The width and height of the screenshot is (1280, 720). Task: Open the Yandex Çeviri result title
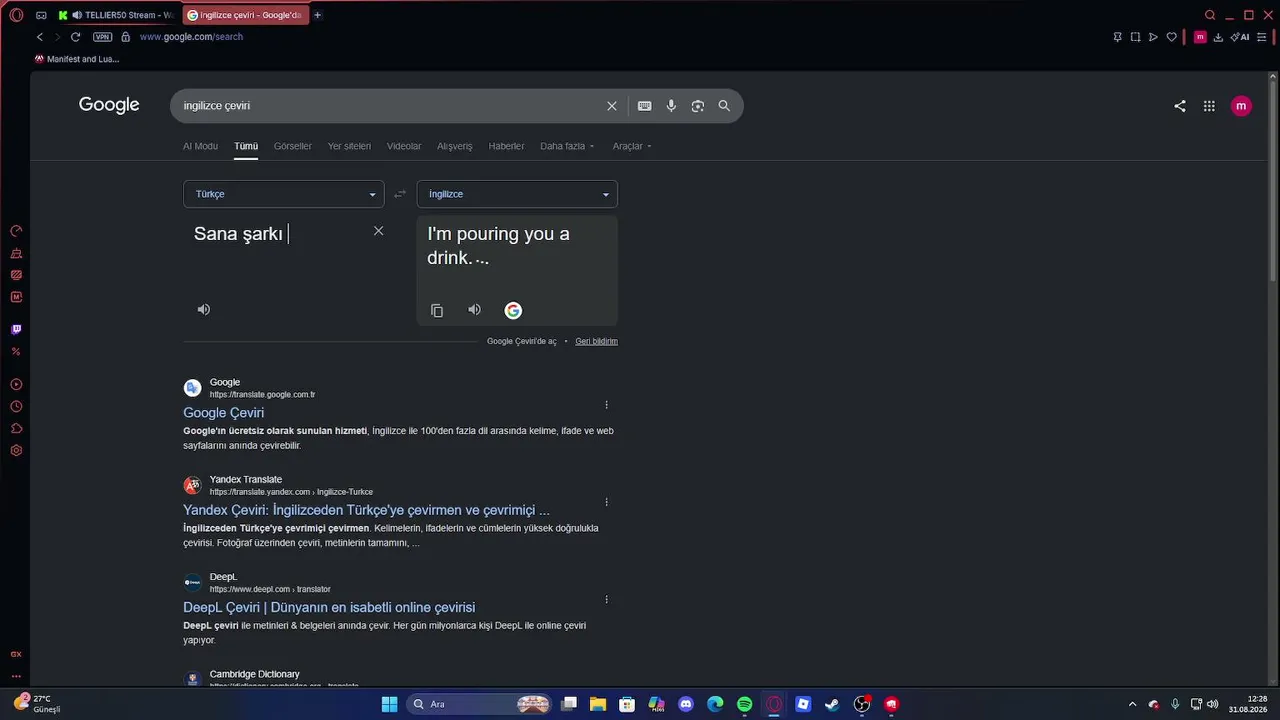click(x=366, y=510)
